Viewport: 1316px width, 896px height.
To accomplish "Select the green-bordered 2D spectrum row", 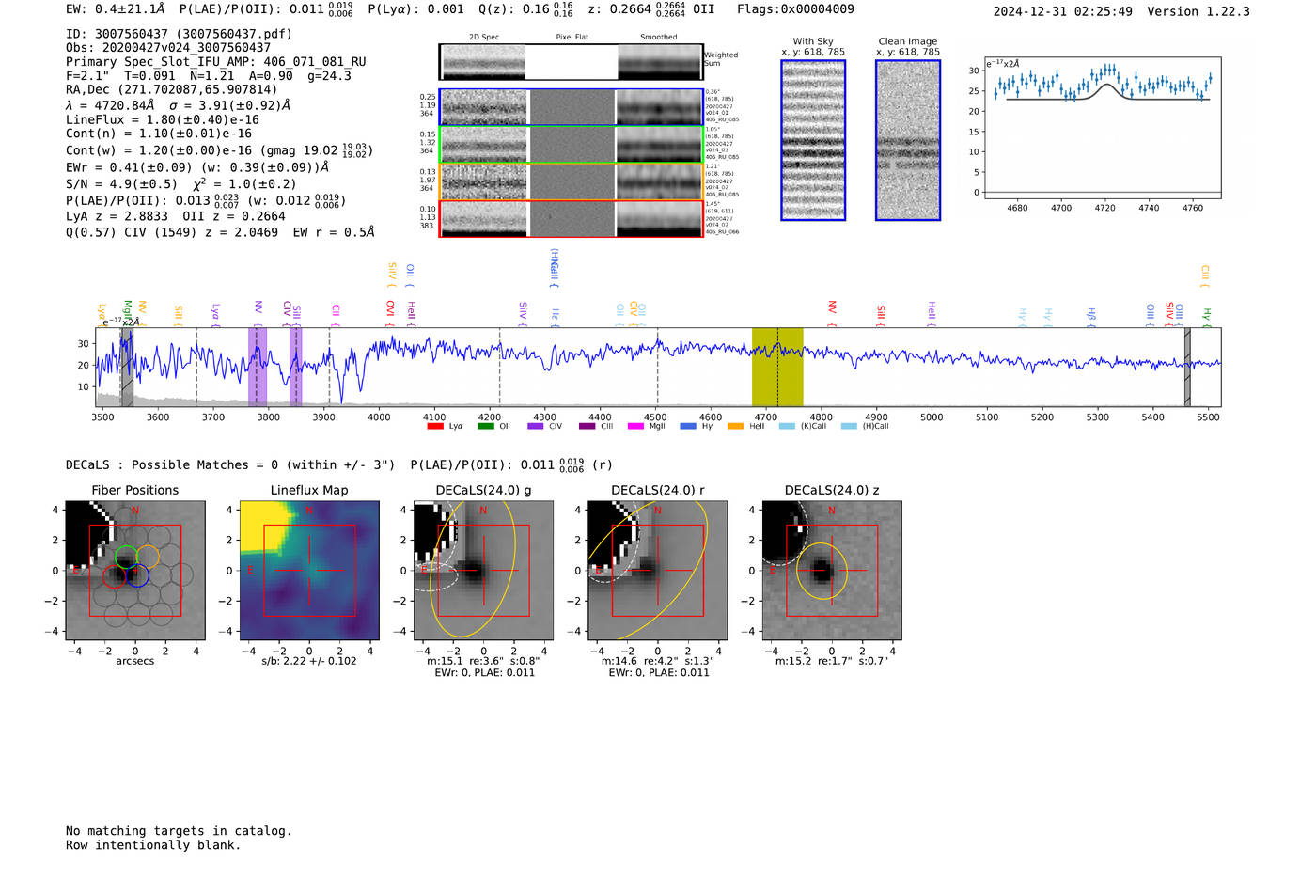I will tap(571, 145).
